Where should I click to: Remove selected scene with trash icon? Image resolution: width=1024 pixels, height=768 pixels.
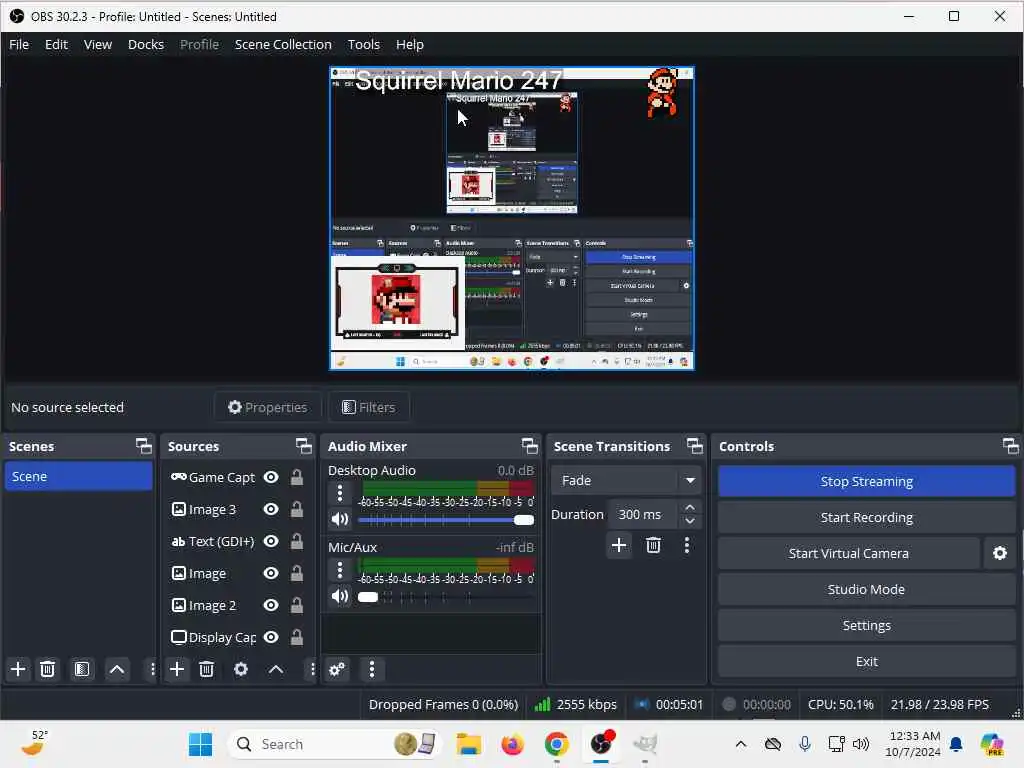coord(47,669)
